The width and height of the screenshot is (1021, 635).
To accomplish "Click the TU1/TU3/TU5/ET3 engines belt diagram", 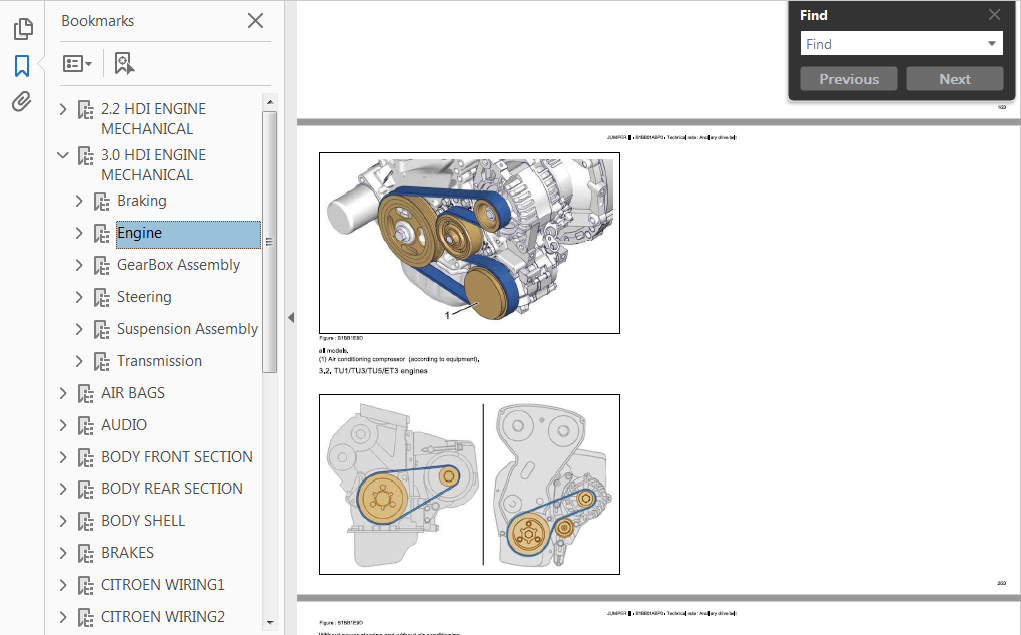I will [x=469, y=484].
